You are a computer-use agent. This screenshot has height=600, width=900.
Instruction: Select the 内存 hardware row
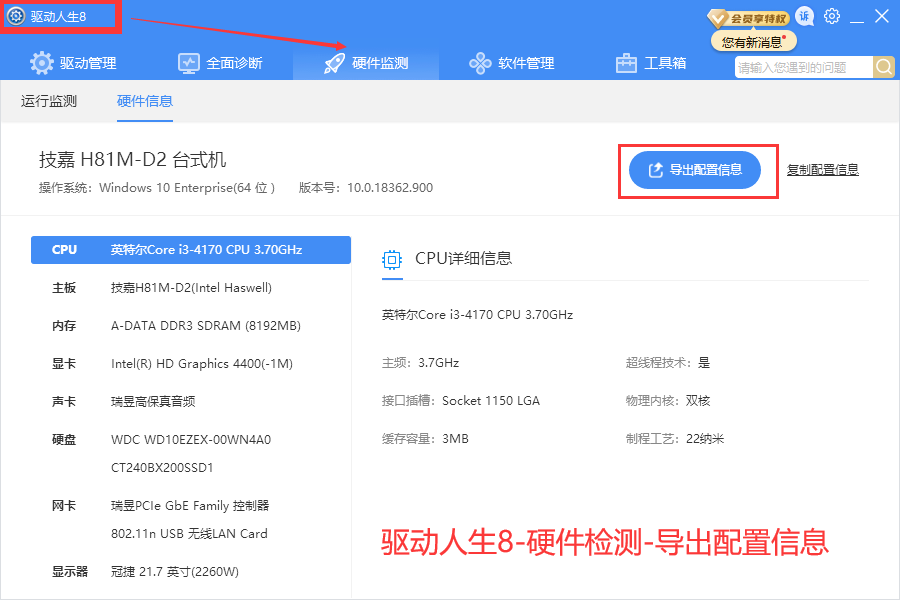coord(191,326)
